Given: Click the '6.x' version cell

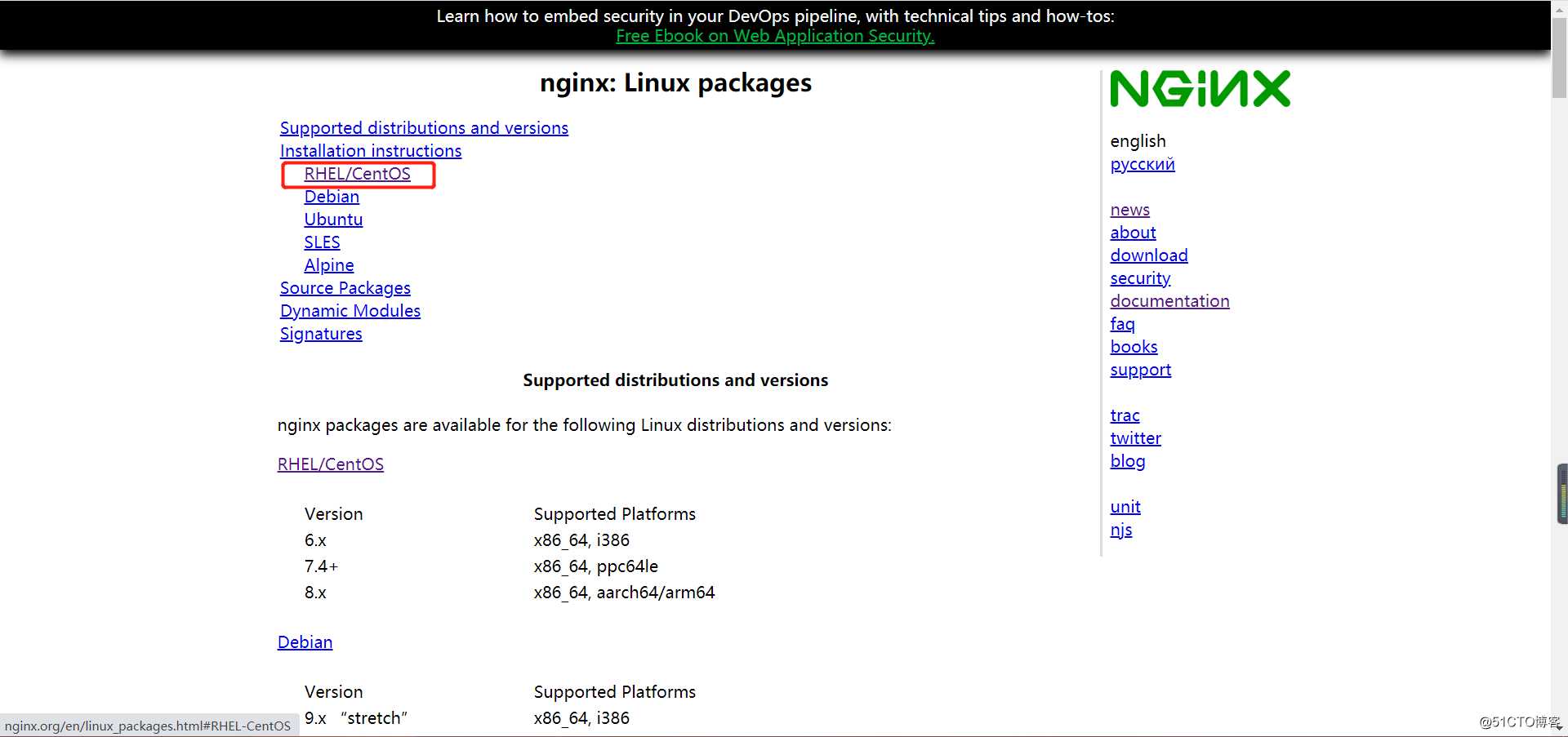Looking at the screenshot, I should point(315,540).
